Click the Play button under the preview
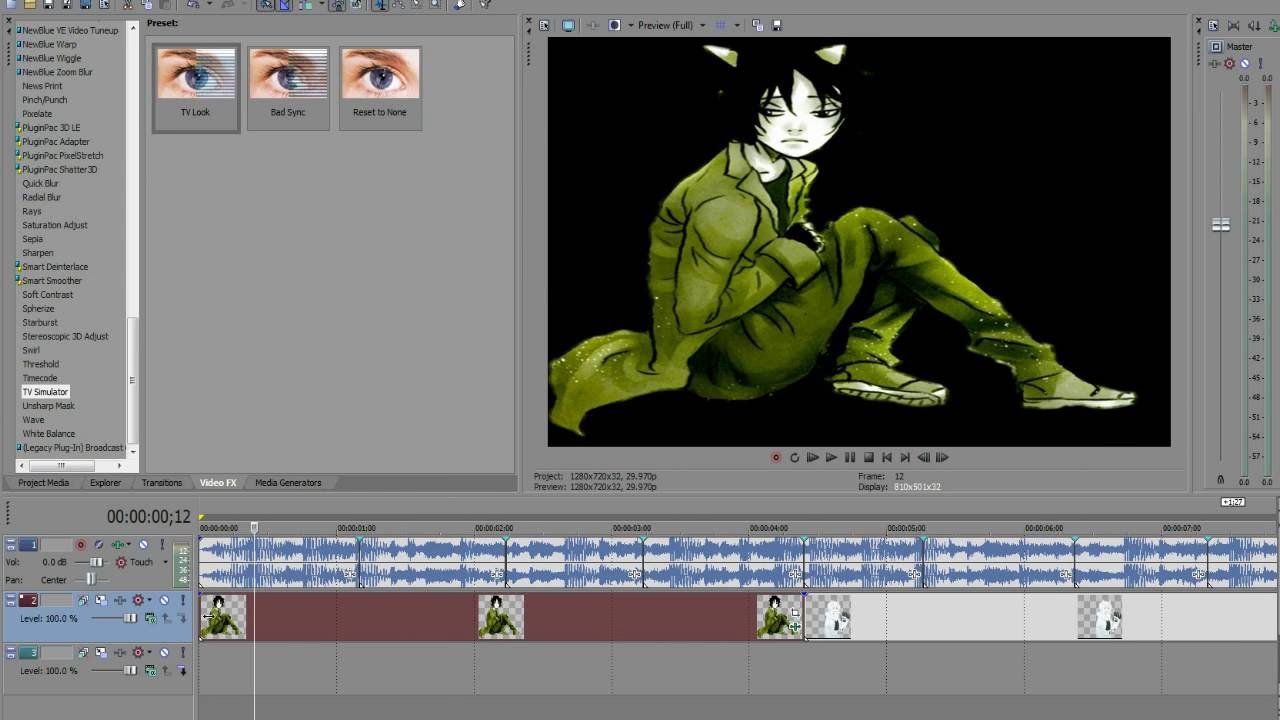 tap(831, 458)
